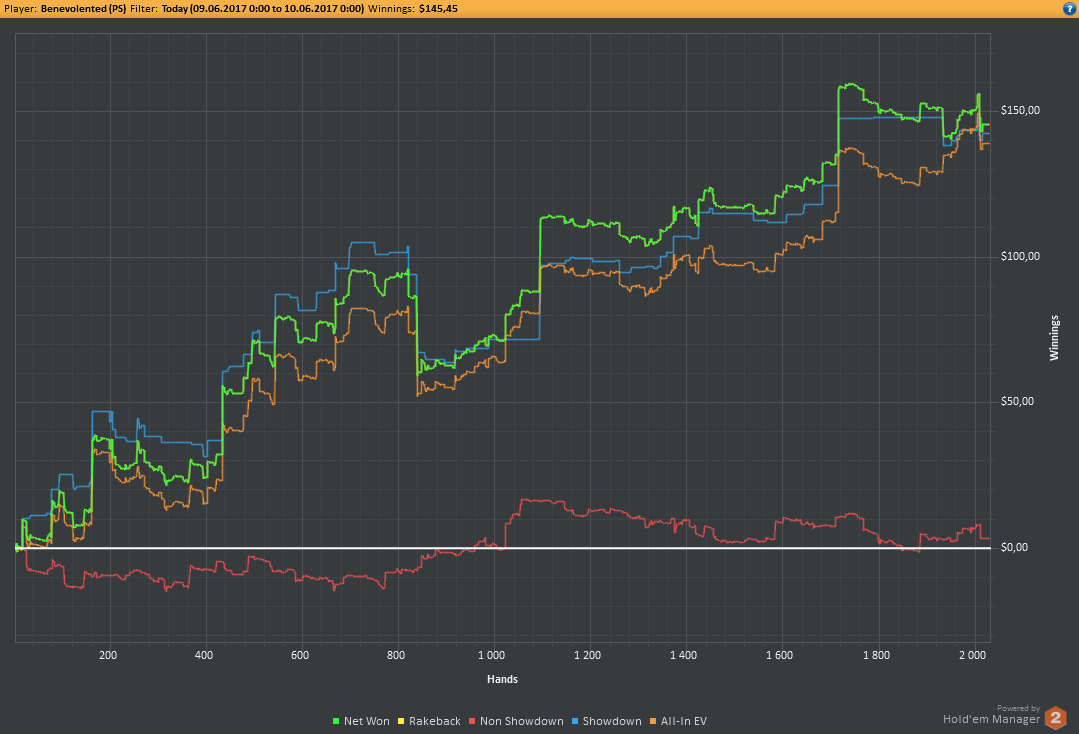Click the $100,00 y-axis label
1079x734 pixels.
(1020, 257)
